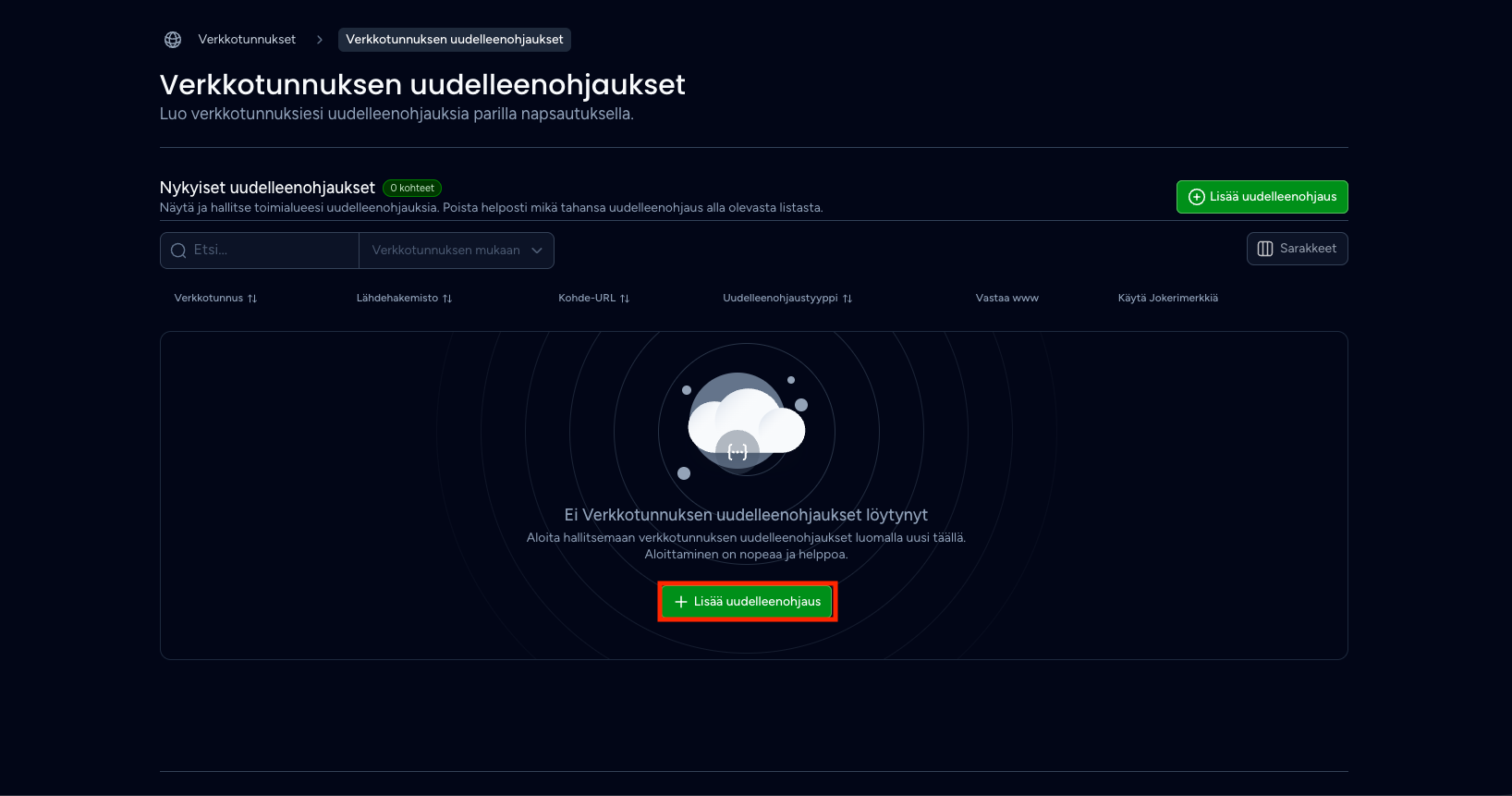Viewport: 1512px width, 796px height.
Task: Focus the Etsi search field
Action: click(260, 251)
